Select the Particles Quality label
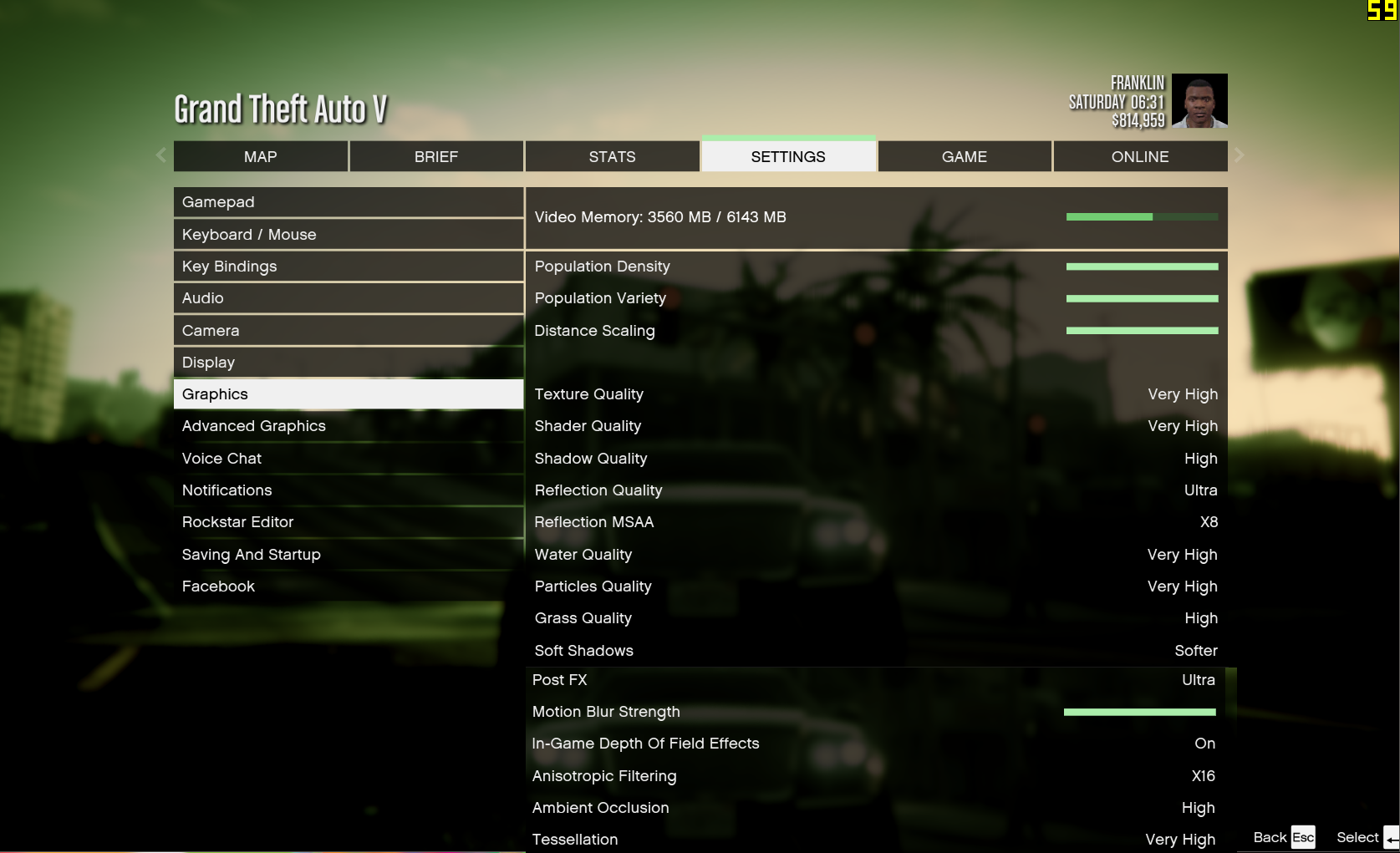This screenshot has height=853, width=1400. [x=593, y=586]
